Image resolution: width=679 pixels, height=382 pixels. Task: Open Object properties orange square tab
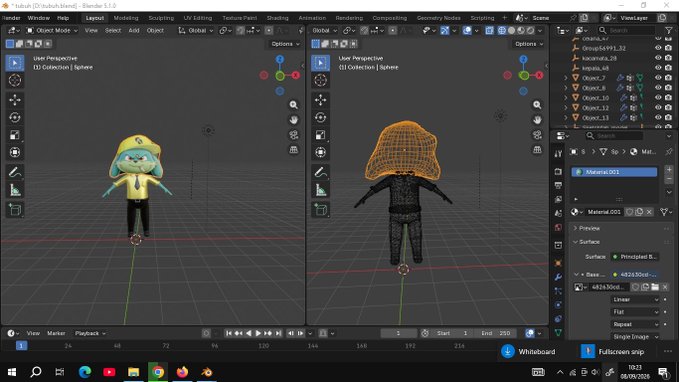click(x=558, y=263)
